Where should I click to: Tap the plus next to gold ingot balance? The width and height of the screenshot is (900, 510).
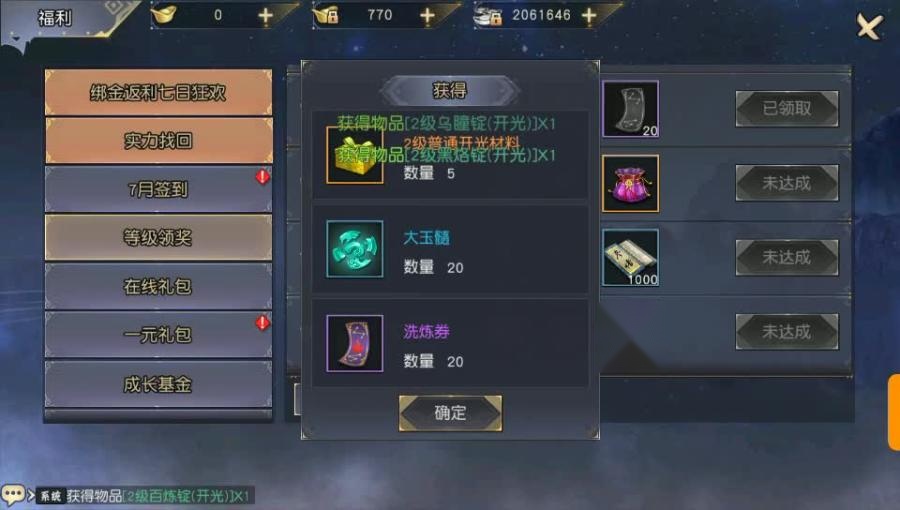[265, 15]
